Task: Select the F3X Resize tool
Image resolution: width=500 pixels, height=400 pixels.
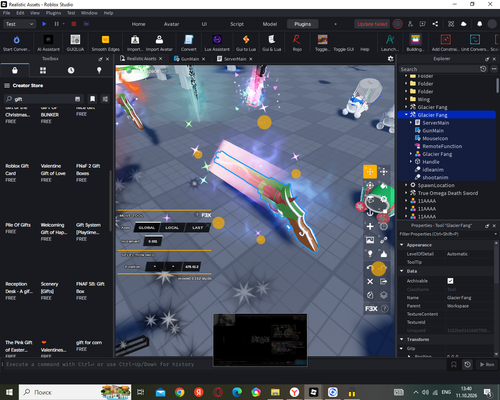Action: pyautogui.click(x=384, y=172)
